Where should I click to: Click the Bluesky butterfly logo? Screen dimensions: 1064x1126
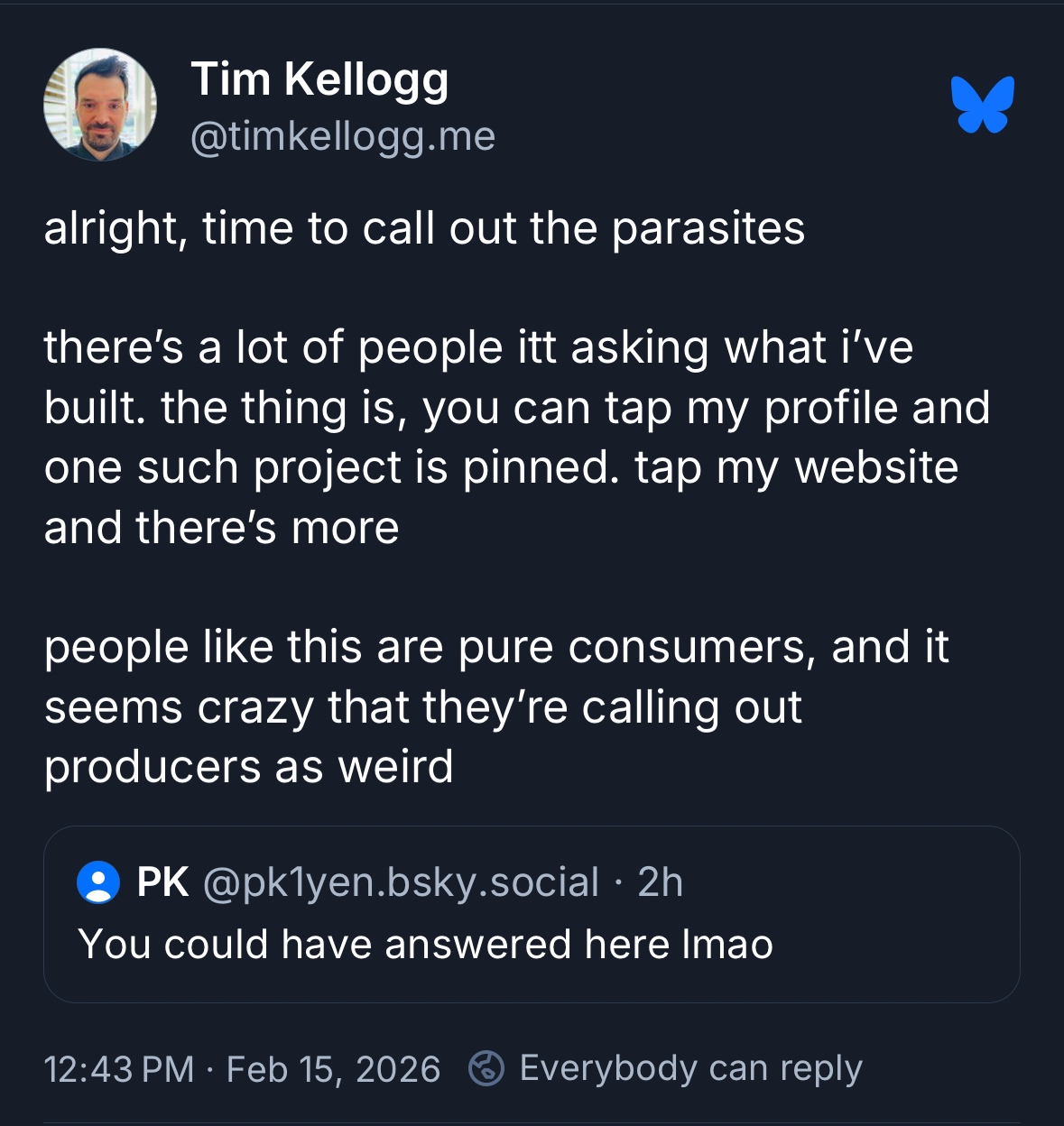point(982,105)
